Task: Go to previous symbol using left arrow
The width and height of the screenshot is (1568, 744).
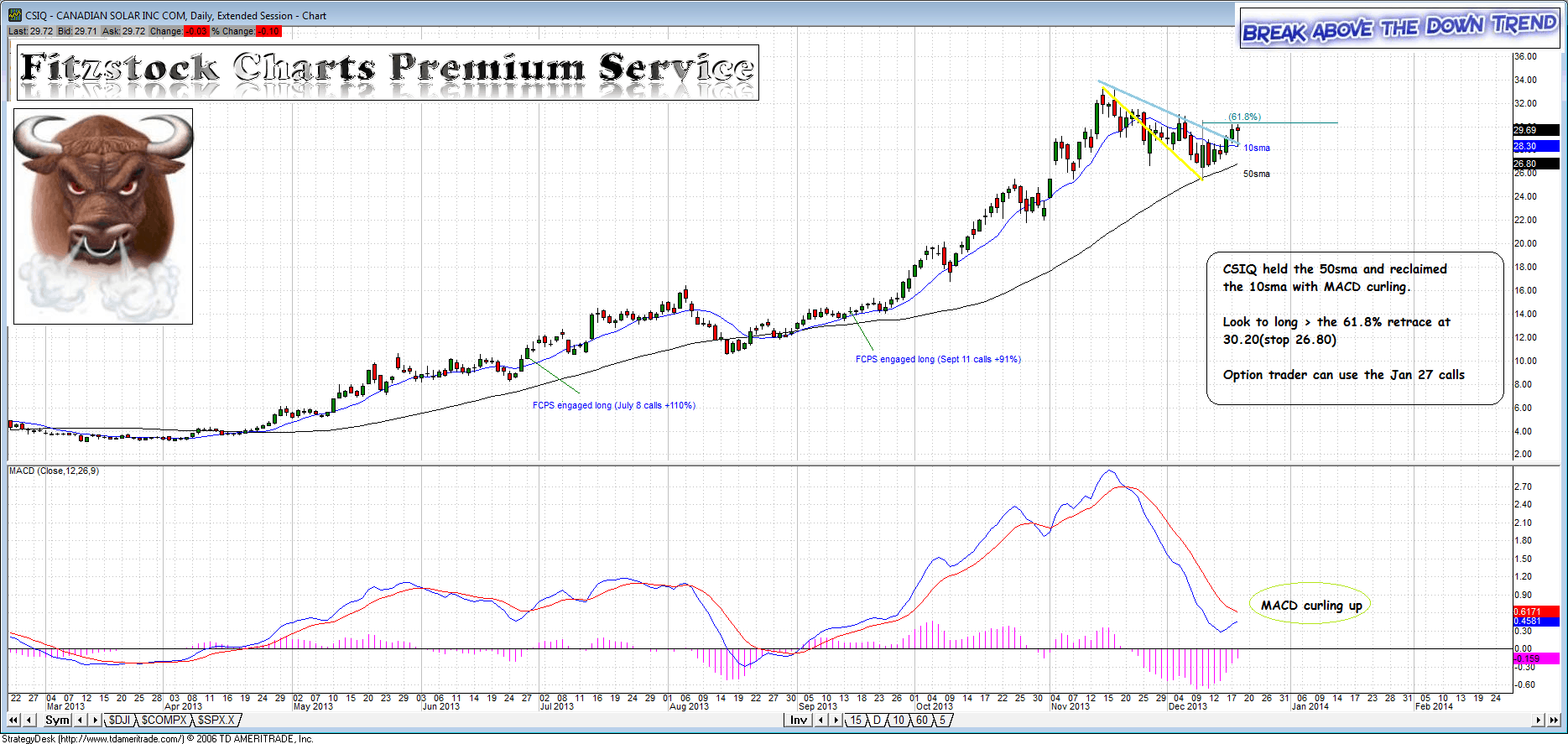Action: [29, 721]
